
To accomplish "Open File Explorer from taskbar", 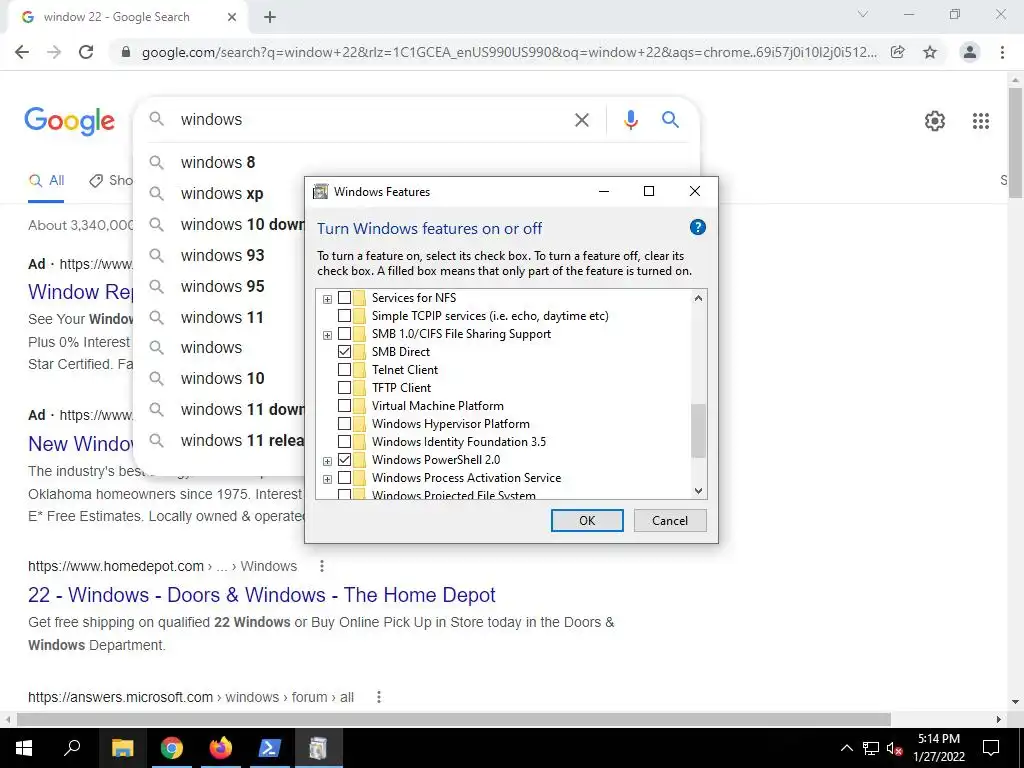I will click(x=123, y=748).
